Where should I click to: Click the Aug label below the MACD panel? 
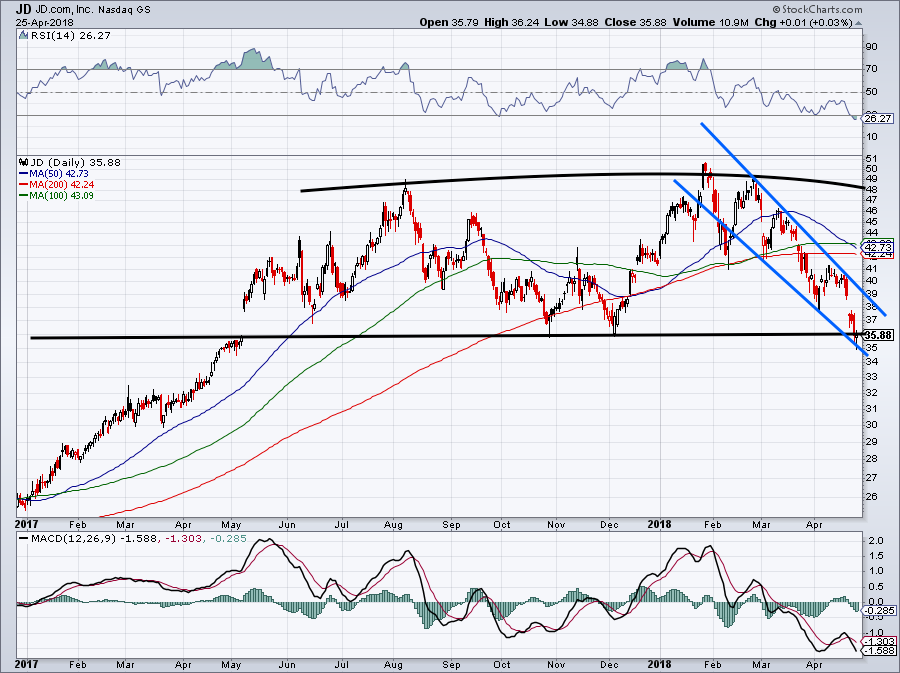(393, 664)
